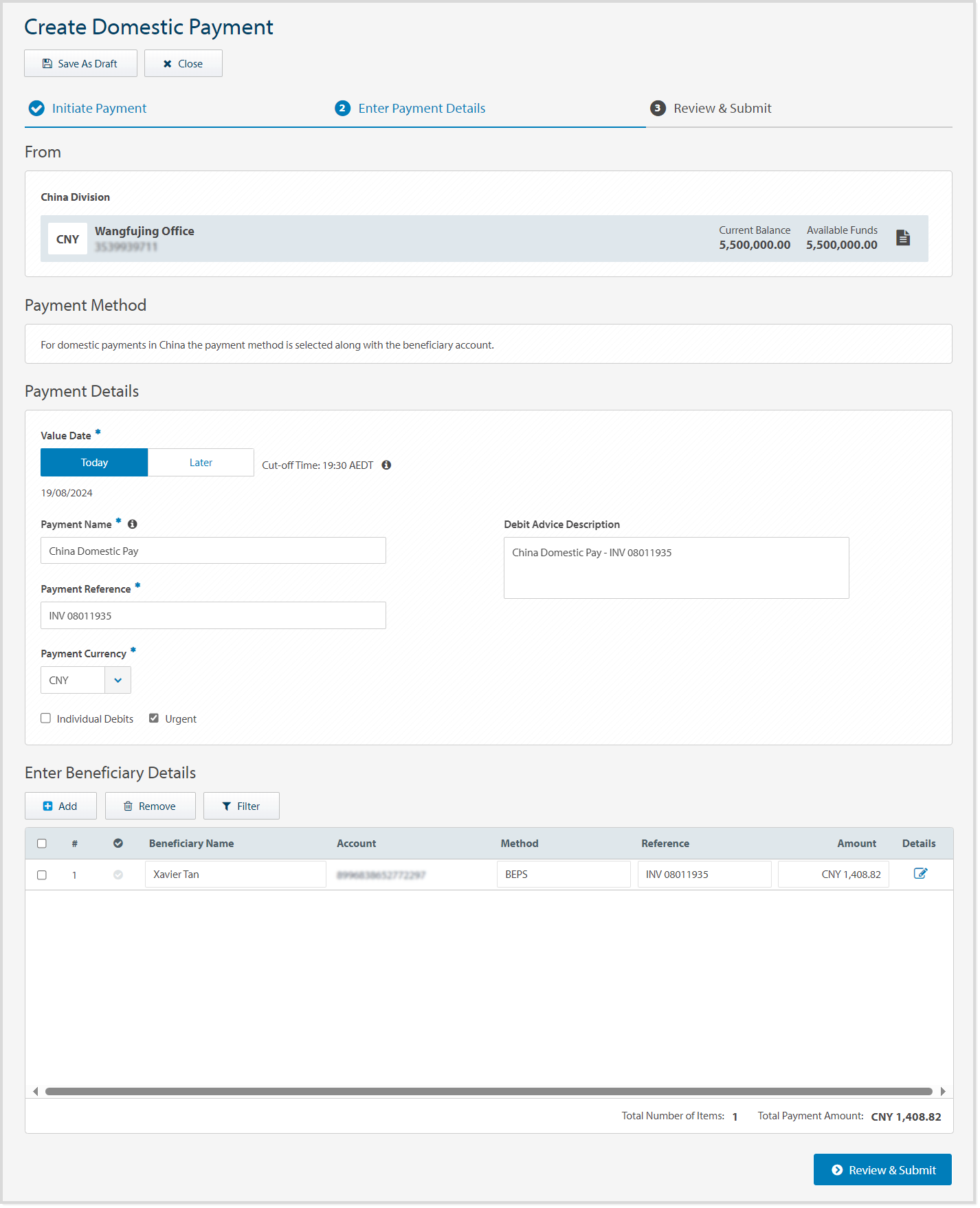Click the cut-off time info icon
Screen dimensions: 980x1208
pos(386,465)
